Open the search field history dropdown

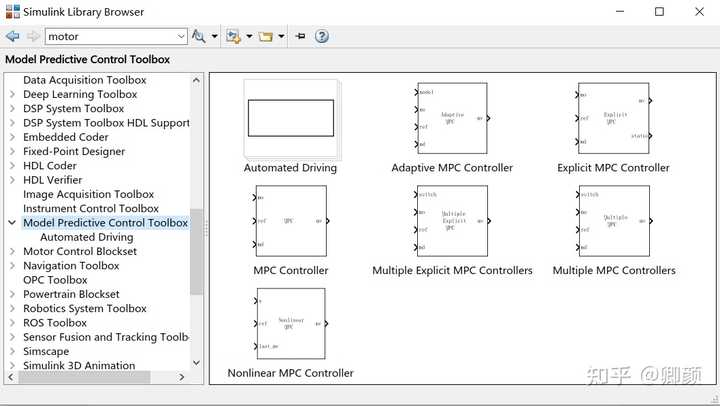(181, 36)
